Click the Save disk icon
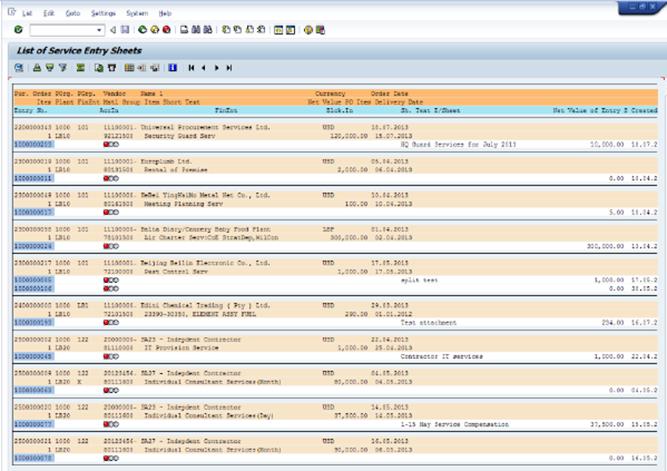 click(125, 31)
